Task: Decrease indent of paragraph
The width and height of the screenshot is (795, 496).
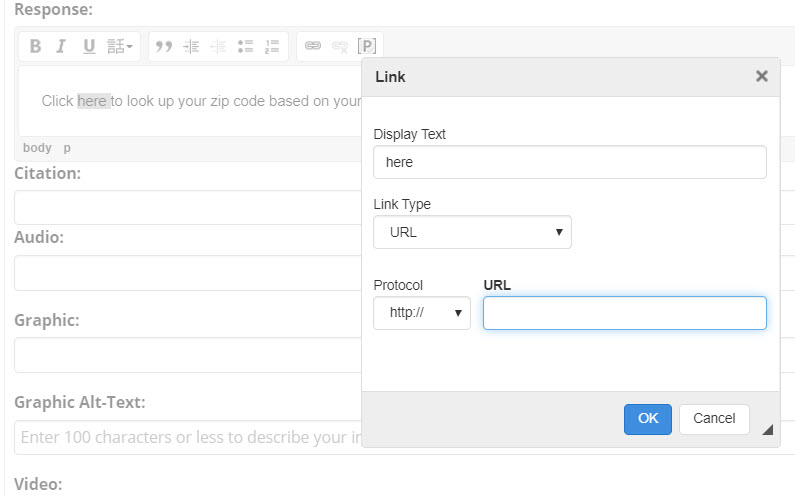Action: (x=218, y=46)
